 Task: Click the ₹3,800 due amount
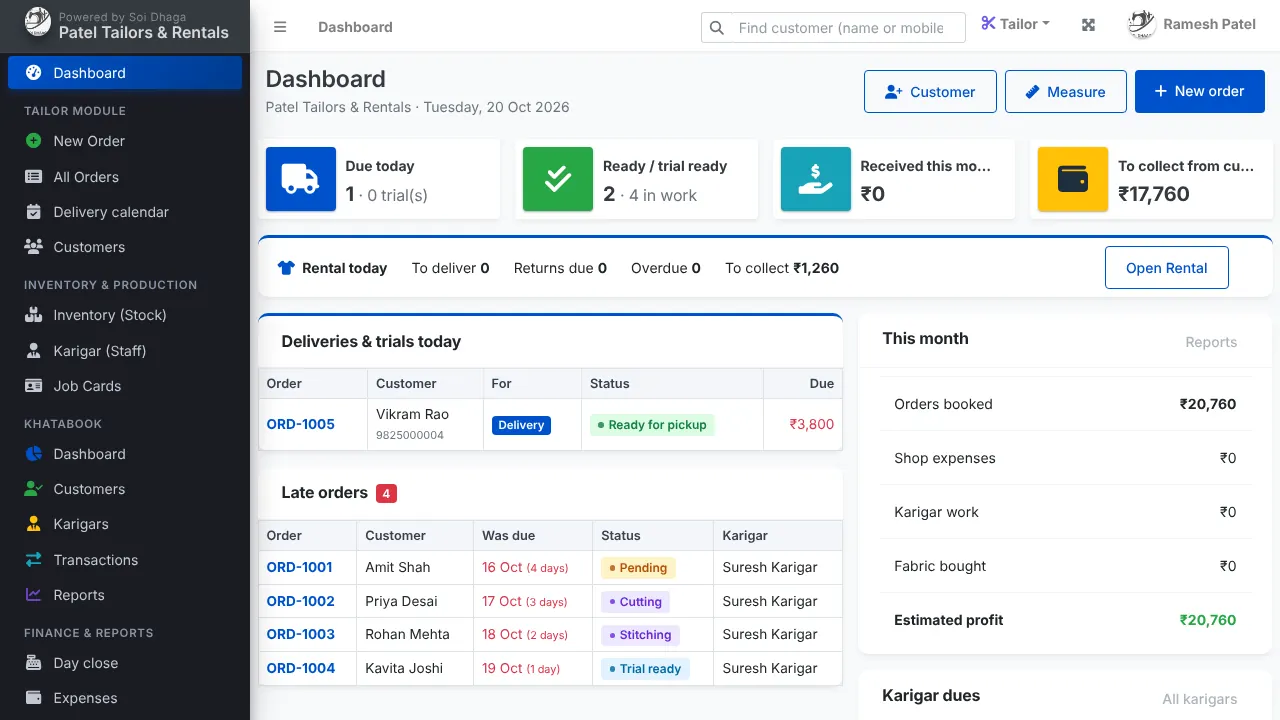(x=811, y=424)
